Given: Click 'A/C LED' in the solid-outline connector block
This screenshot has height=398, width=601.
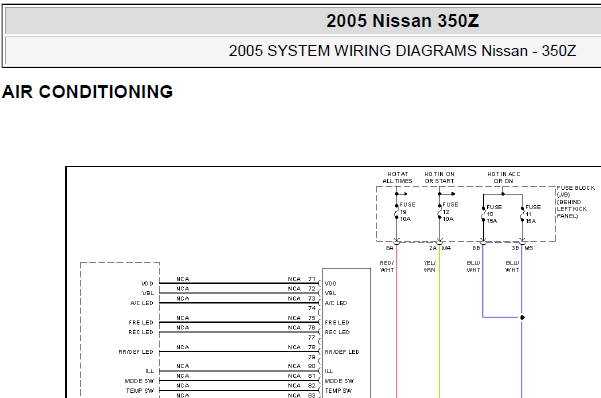Looking at the screenshot, I should pos(336,303).
